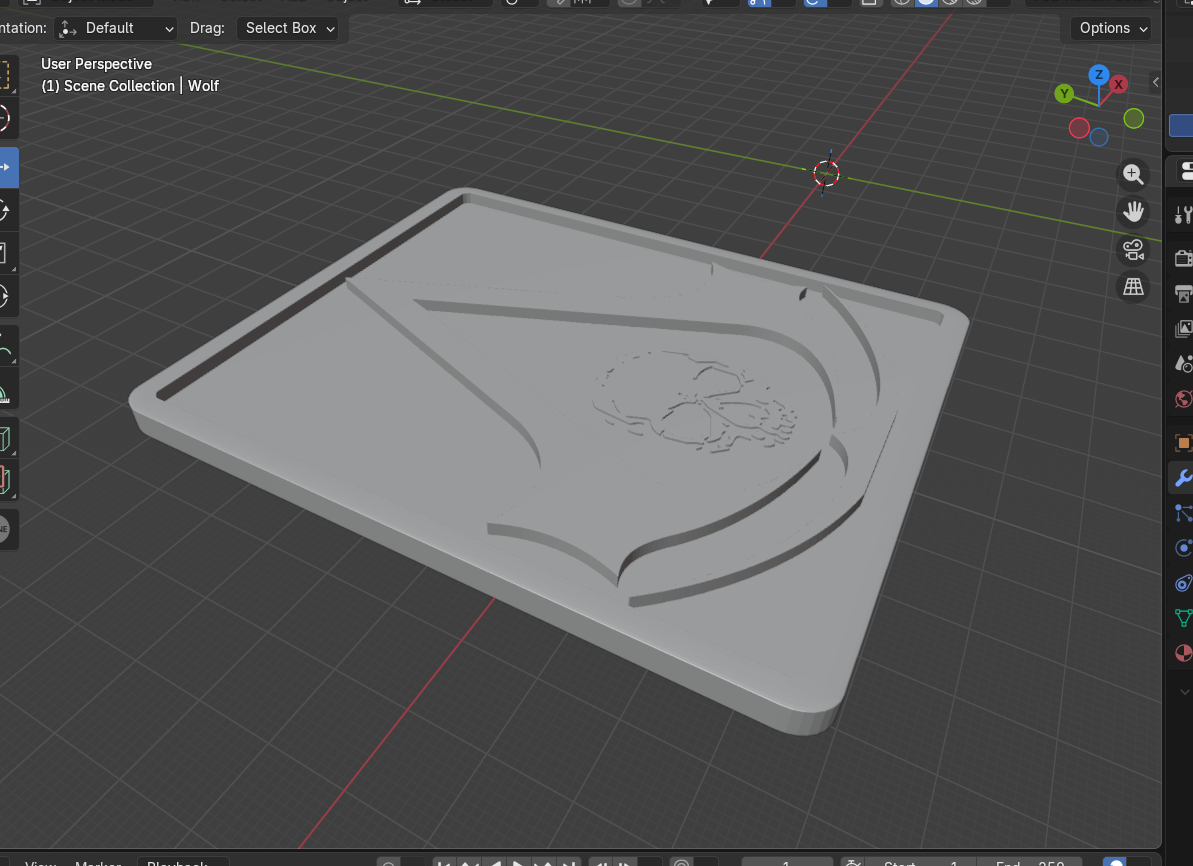The width and height of the screenshot is (1193, 866).
Task: Toggle the camera view button
Action: (x=1133, y=249)
